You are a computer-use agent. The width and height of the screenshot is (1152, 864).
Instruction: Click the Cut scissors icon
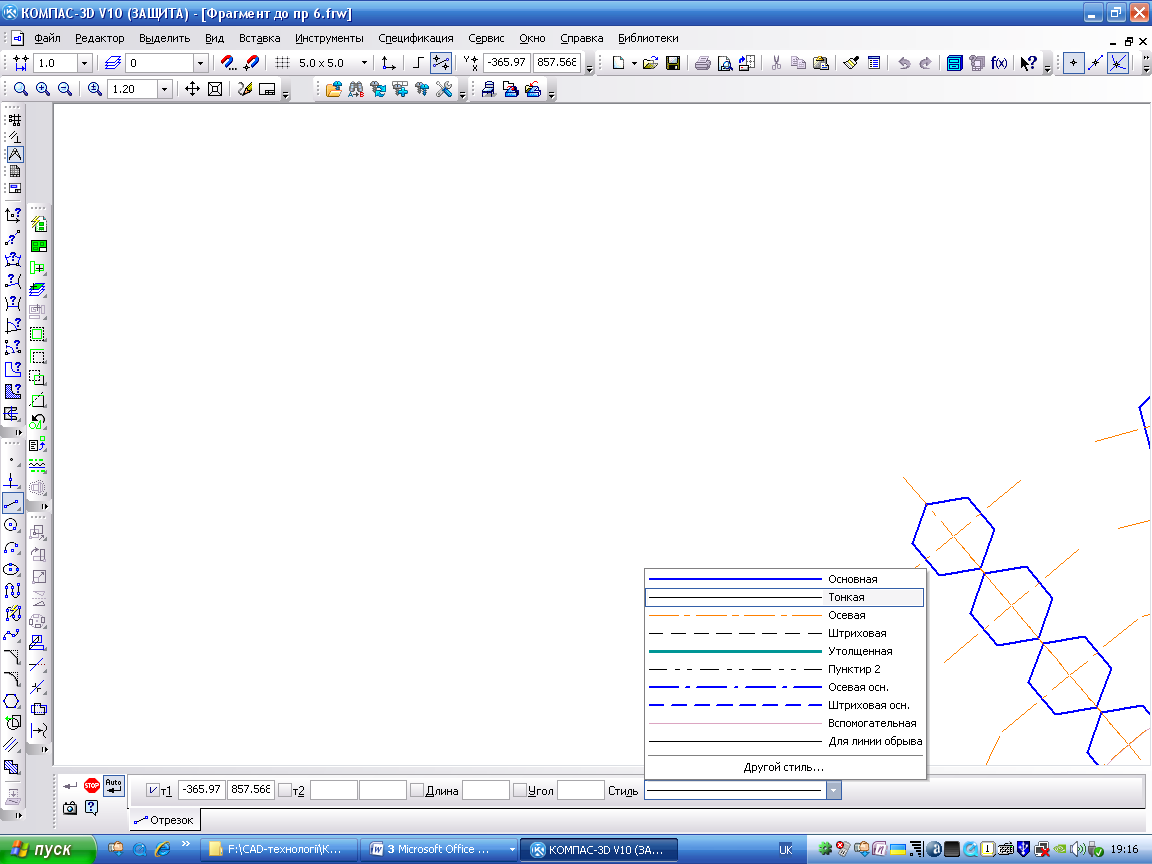coord(776,63)
